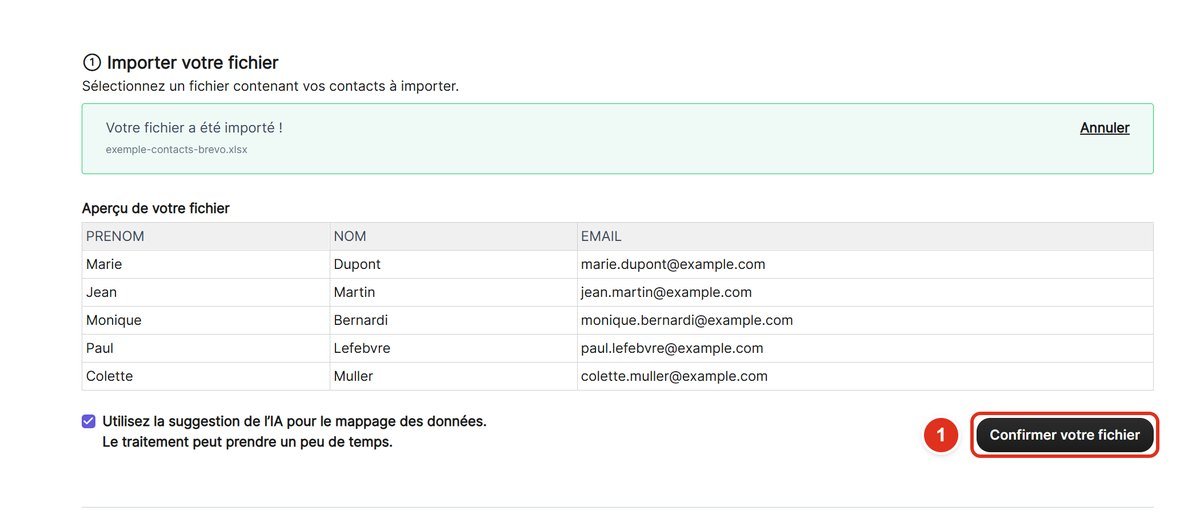Click the Paul first-name cell
The width and height of the screenshot is (1200, 531).
click(x=206, y=349)
